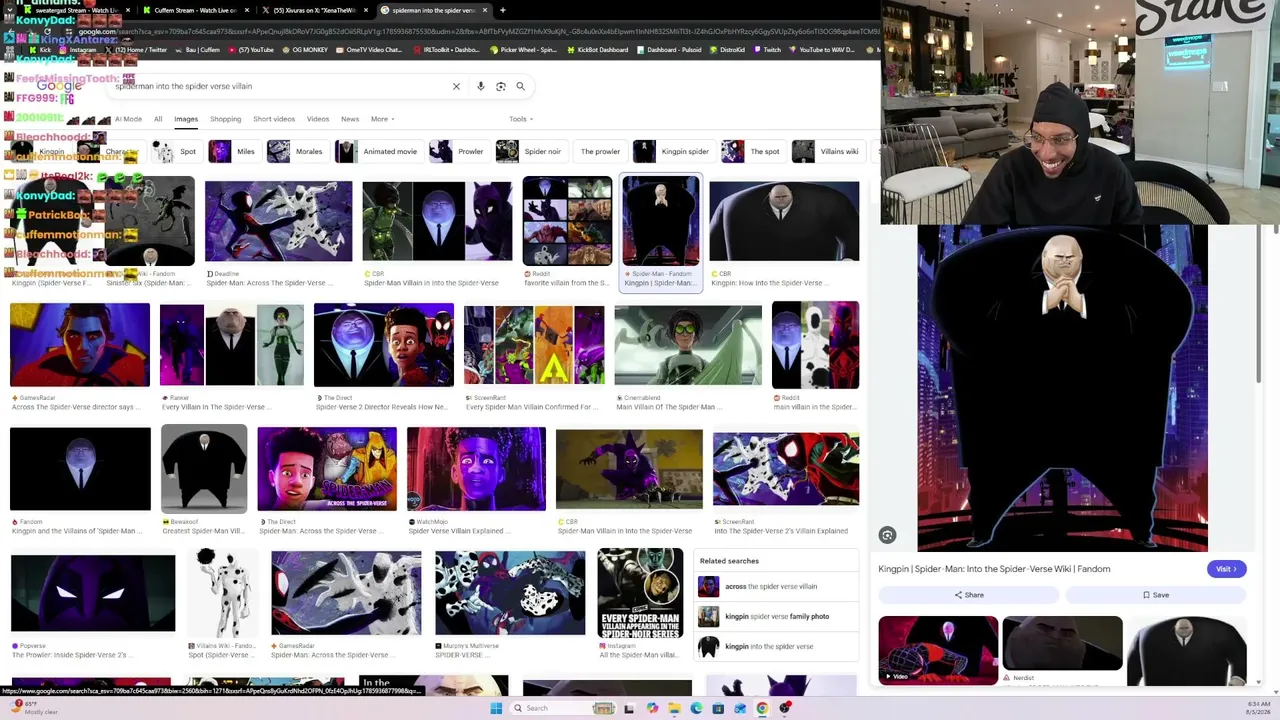Filter images by the Animated movie chip
Screen dimensions: 1280x720
tap(377, 152)
